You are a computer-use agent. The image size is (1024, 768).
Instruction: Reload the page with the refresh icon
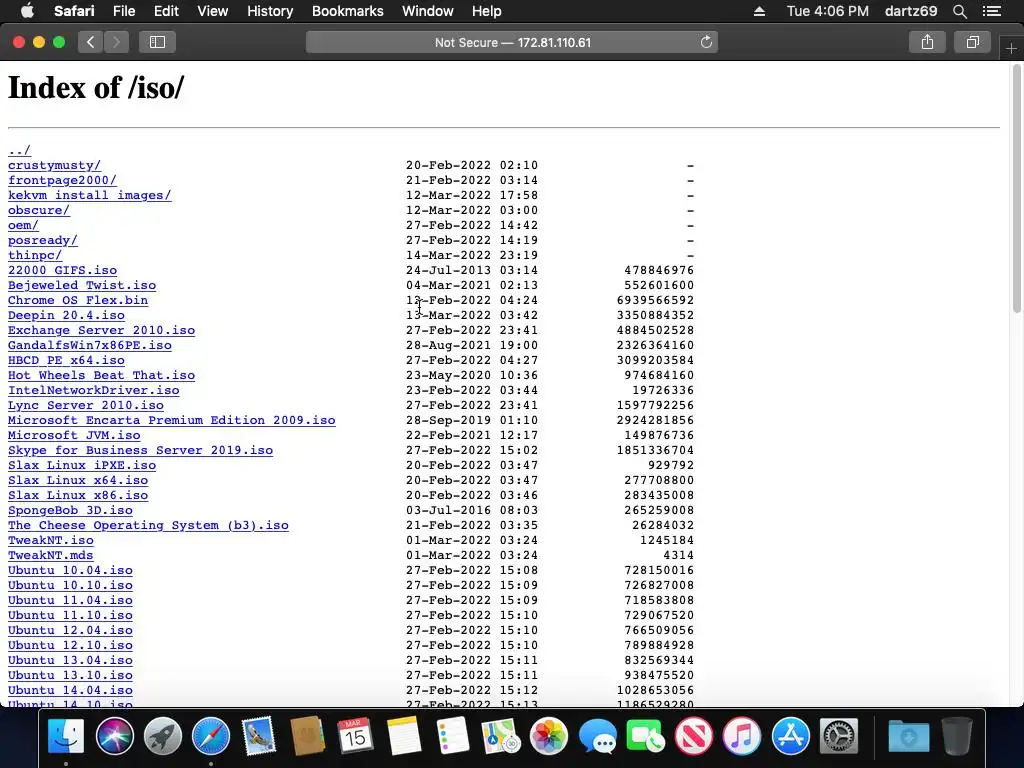point(706,42)
